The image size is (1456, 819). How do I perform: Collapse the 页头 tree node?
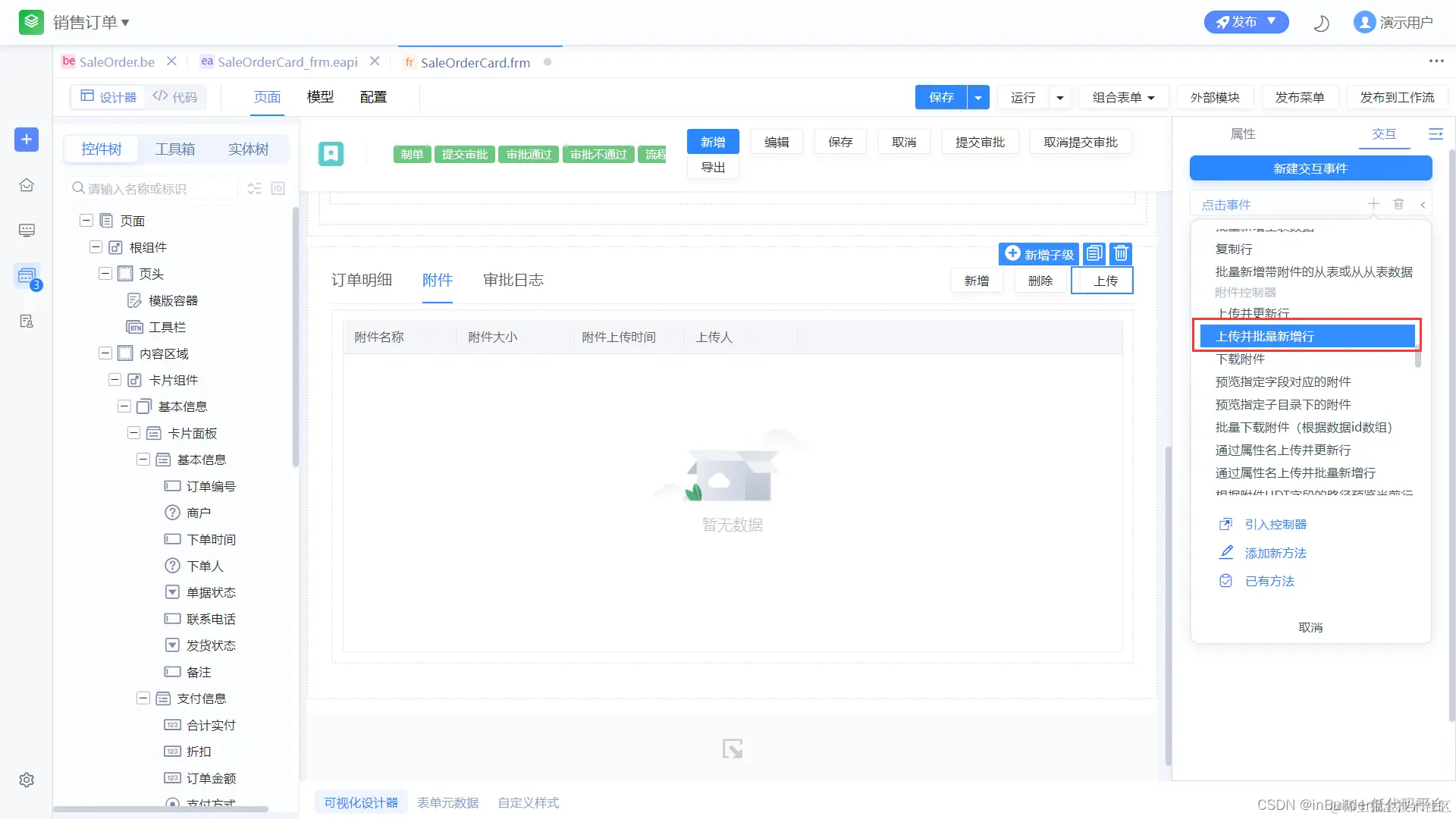(105, 274)
